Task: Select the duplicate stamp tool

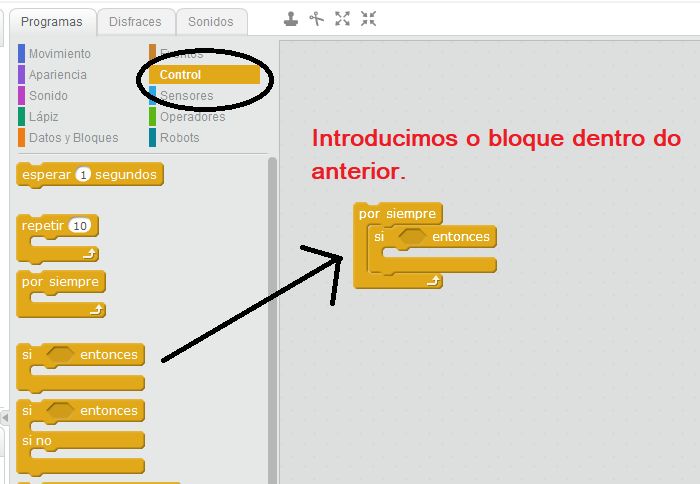Action: 291,18
